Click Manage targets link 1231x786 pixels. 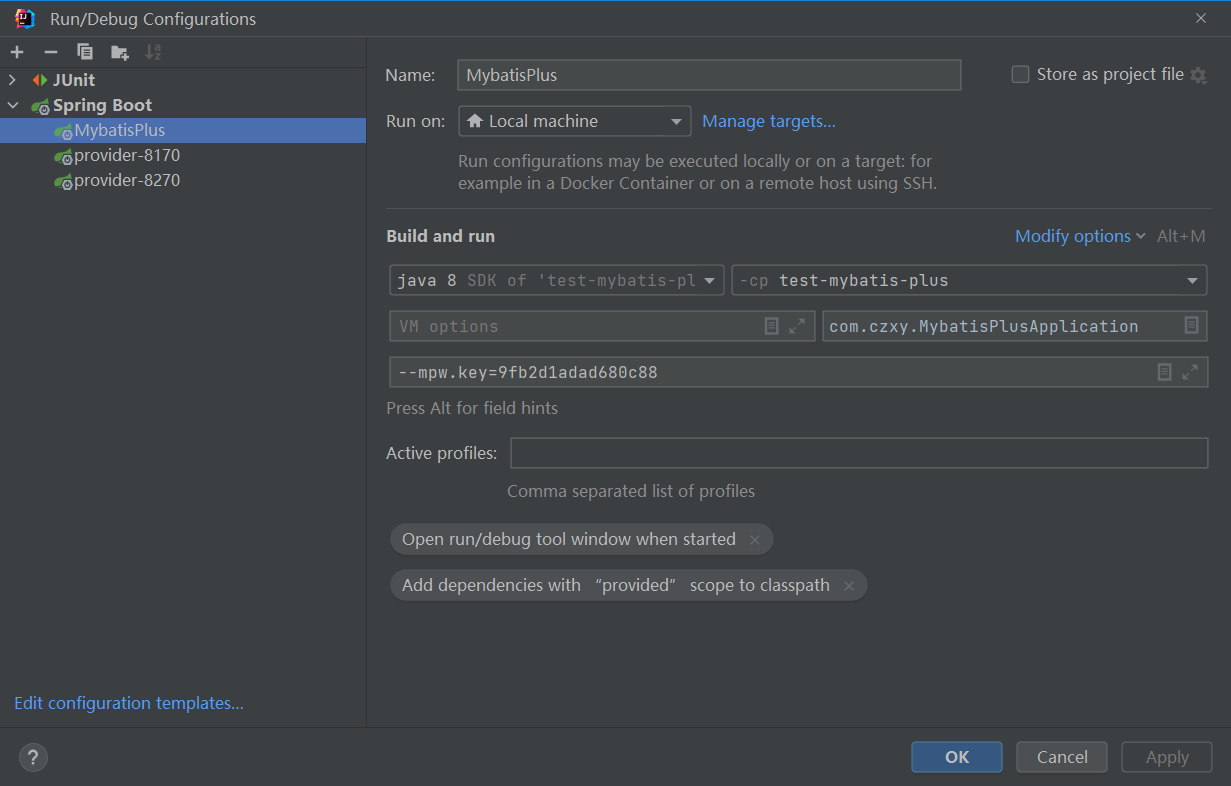pos(768,121)
